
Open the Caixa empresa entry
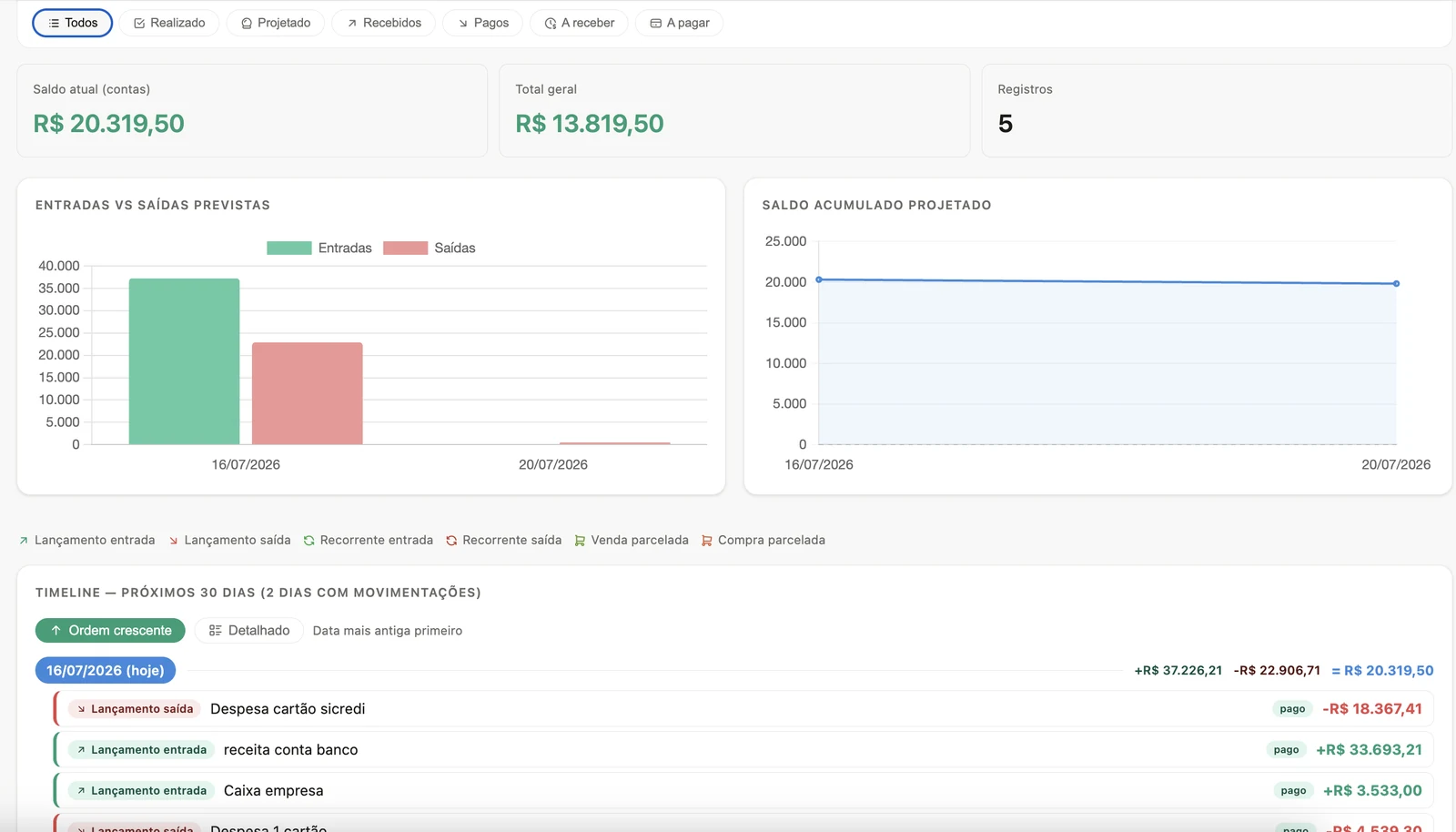click(743, 790)
